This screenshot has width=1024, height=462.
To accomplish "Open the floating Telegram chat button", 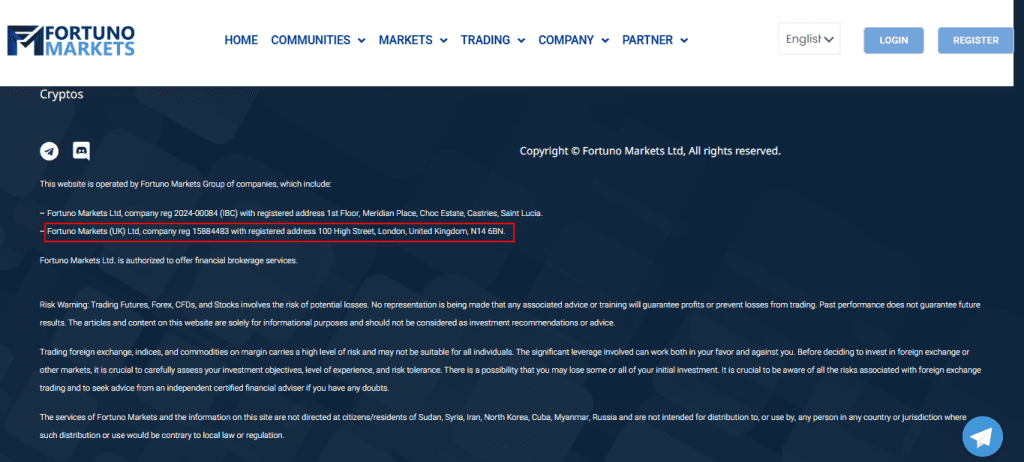I will click(x=982, y=437).
